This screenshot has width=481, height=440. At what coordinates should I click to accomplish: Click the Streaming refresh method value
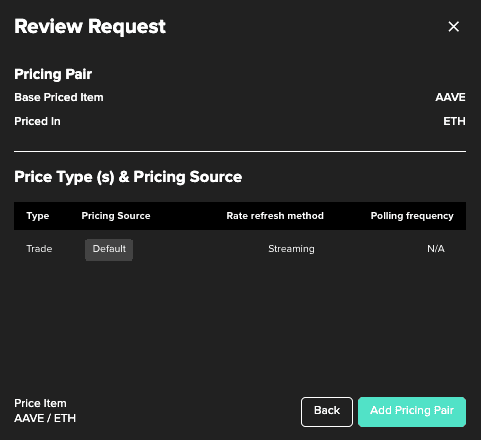291,249
